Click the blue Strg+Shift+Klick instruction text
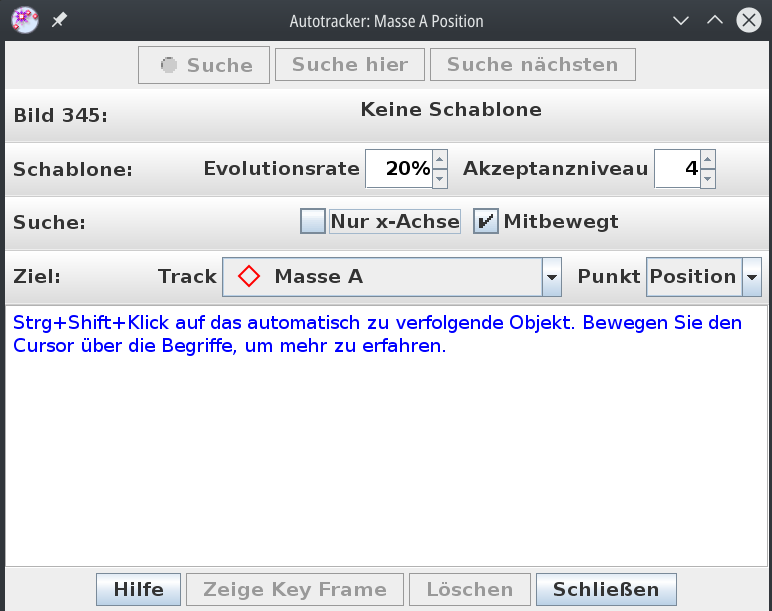 pyautogui.click(x=377, y=334)
